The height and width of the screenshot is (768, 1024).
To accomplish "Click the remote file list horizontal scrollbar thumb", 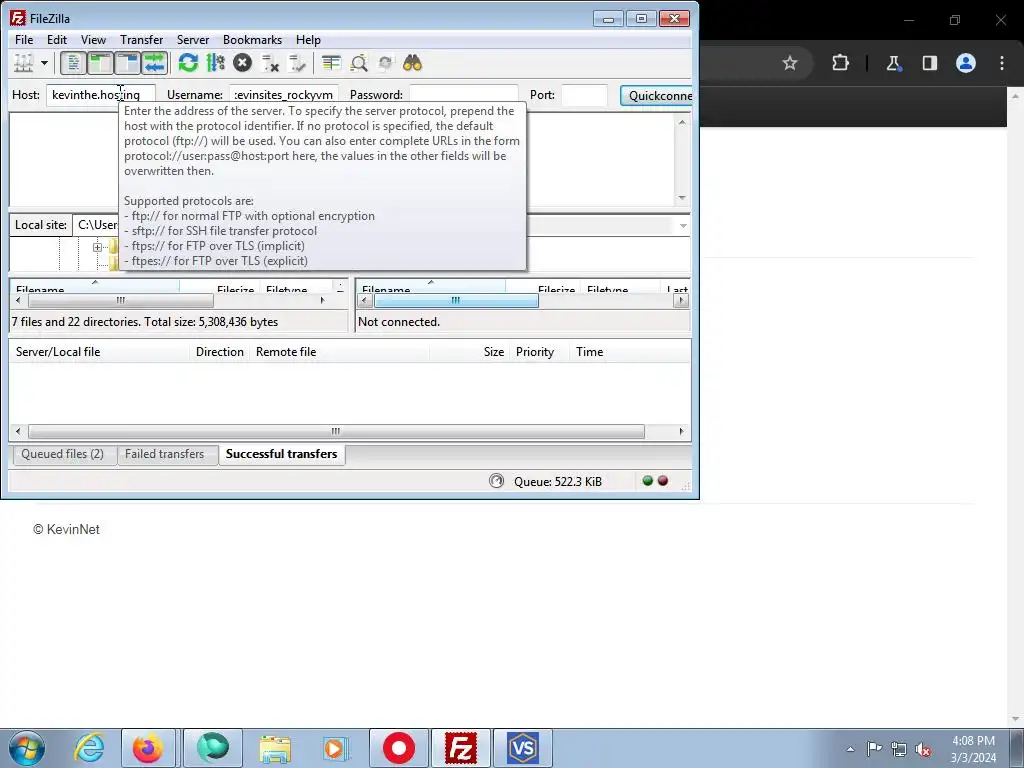I will 456,300.
